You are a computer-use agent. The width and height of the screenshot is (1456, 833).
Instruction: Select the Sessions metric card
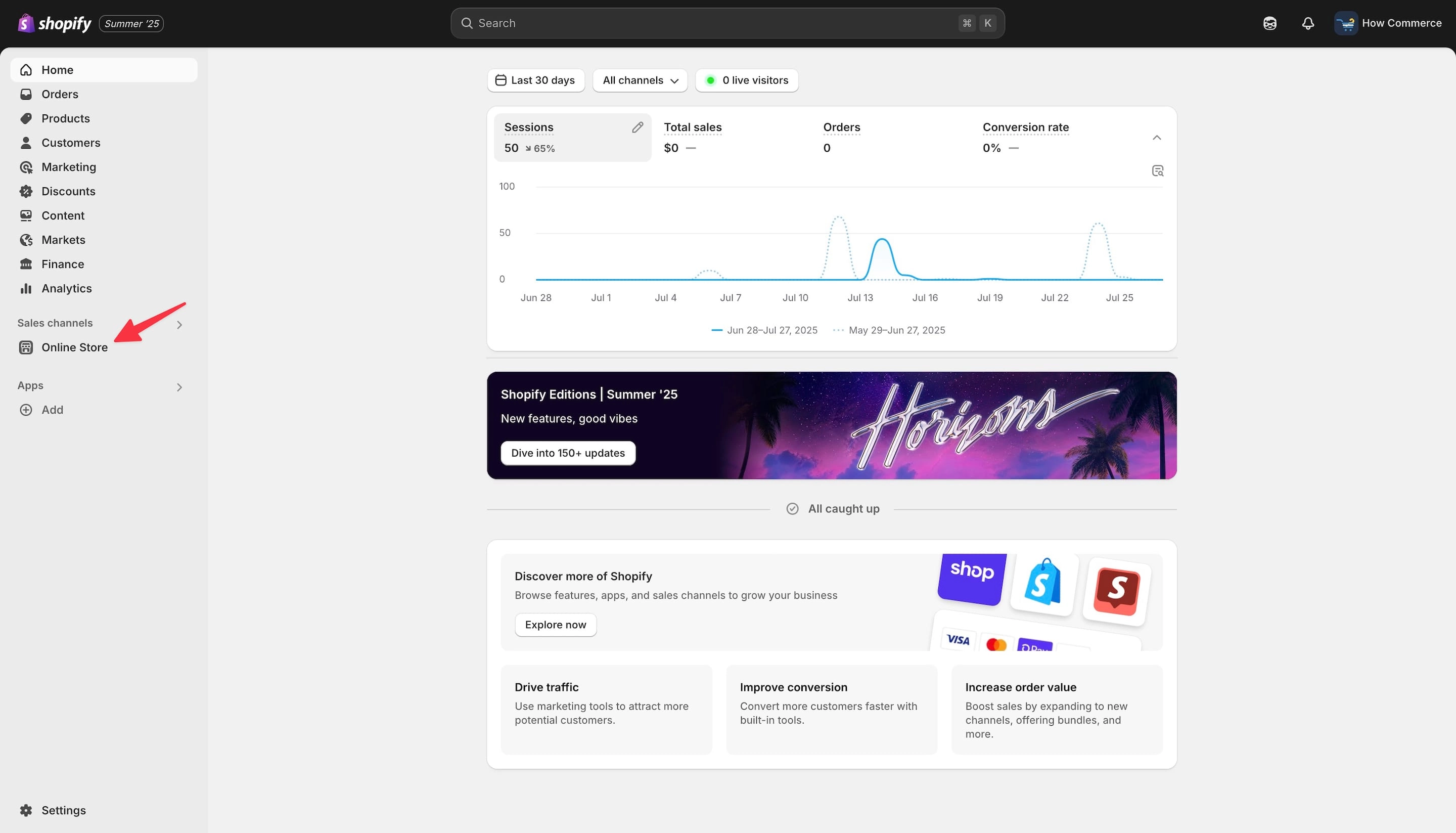coord(572,138)
